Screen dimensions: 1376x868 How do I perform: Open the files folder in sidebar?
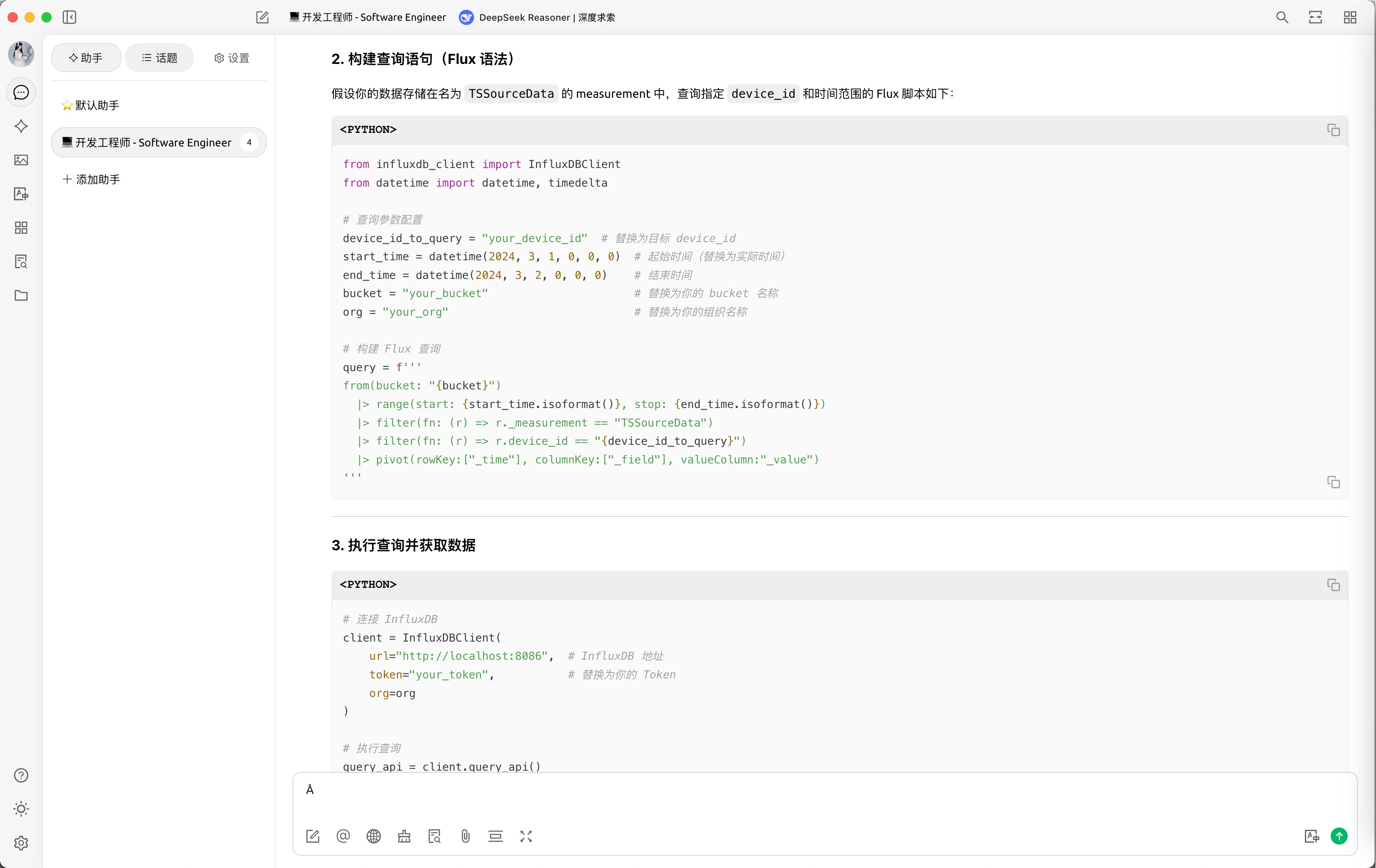coord(21,295)
